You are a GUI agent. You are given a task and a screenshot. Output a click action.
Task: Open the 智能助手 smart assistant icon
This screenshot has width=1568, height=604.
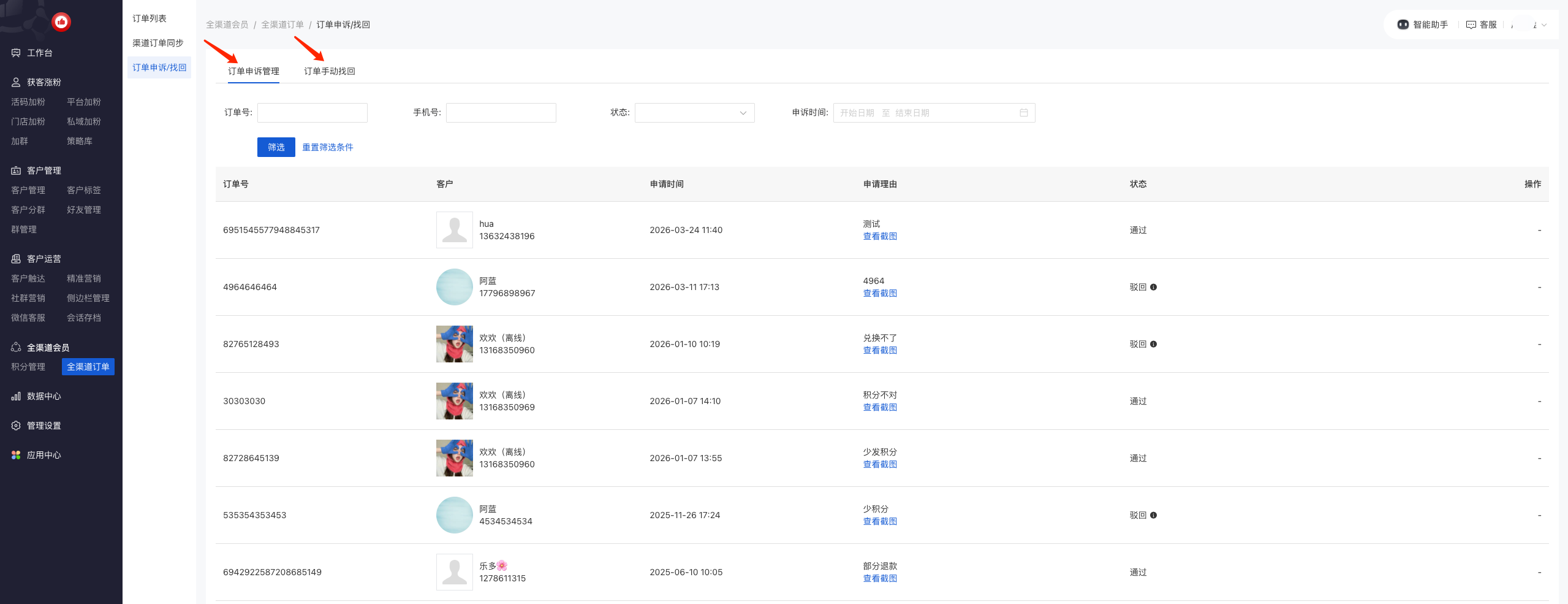(1403, 25)
